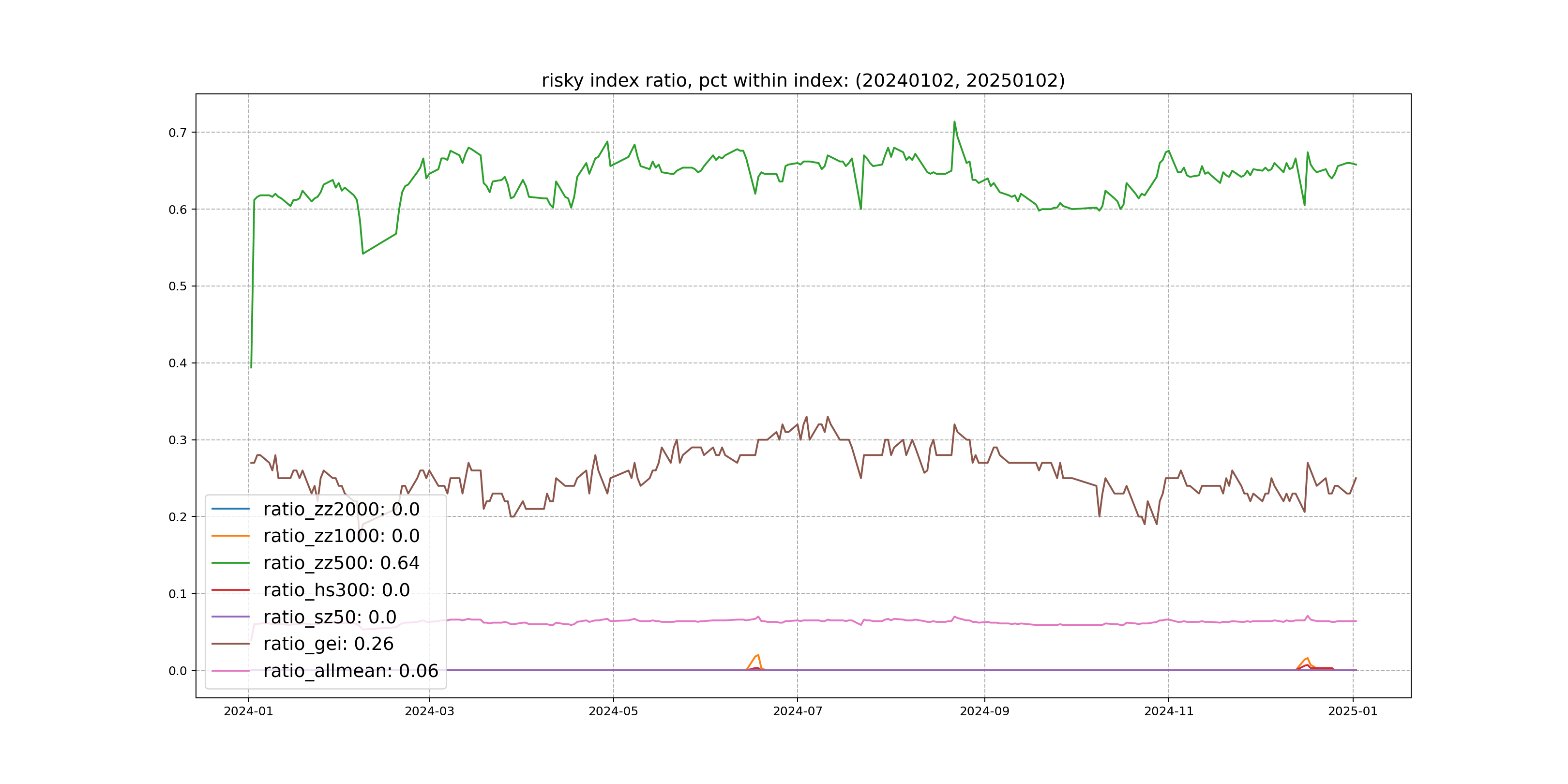The width and height of the screenshot is (1568, 784).
Task: Click the legend label ratio_hs300: 0.0
Action: click(x=336, y=590)
